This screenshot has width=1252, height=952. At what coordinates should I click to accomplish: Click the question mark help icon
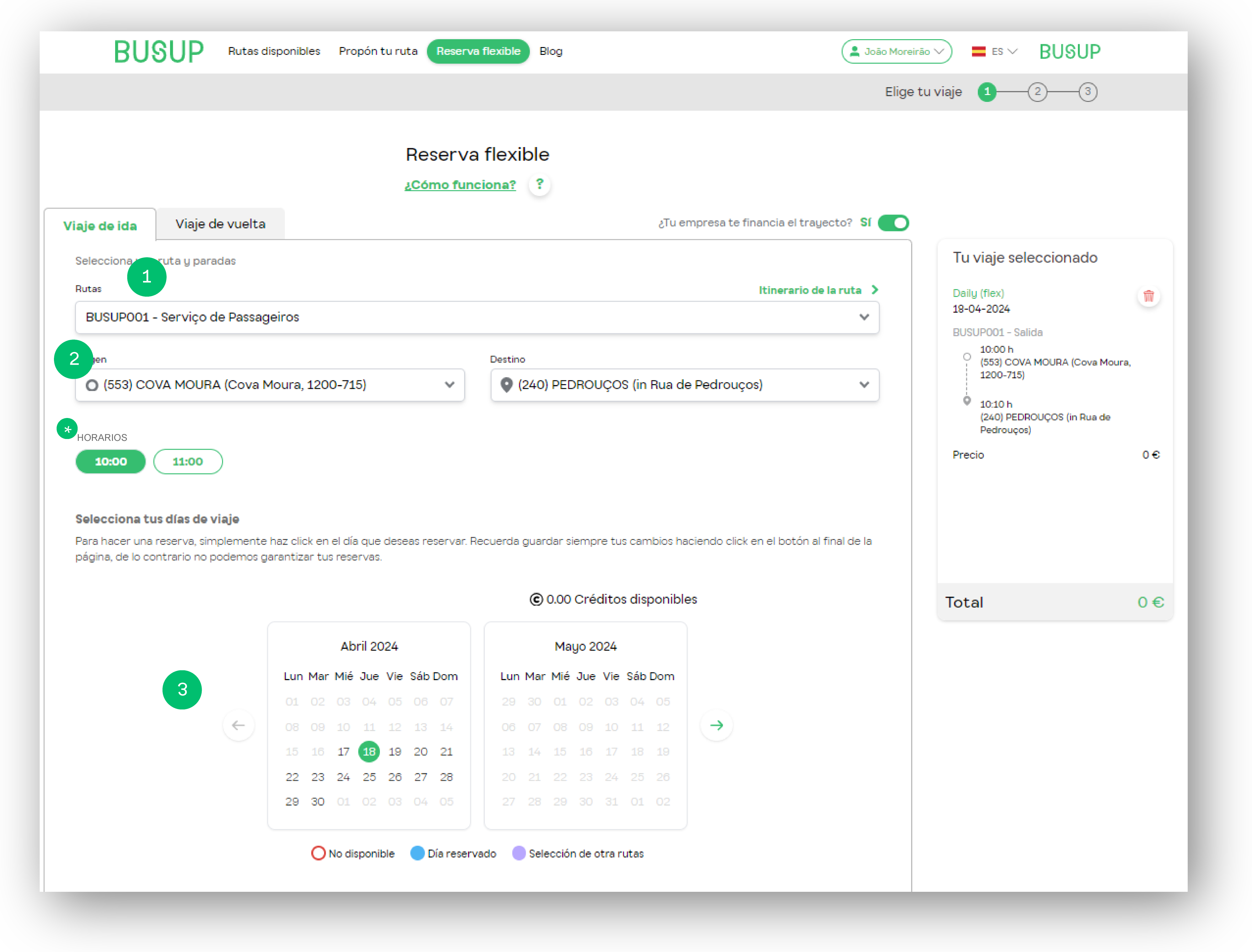tap(539, 184)
